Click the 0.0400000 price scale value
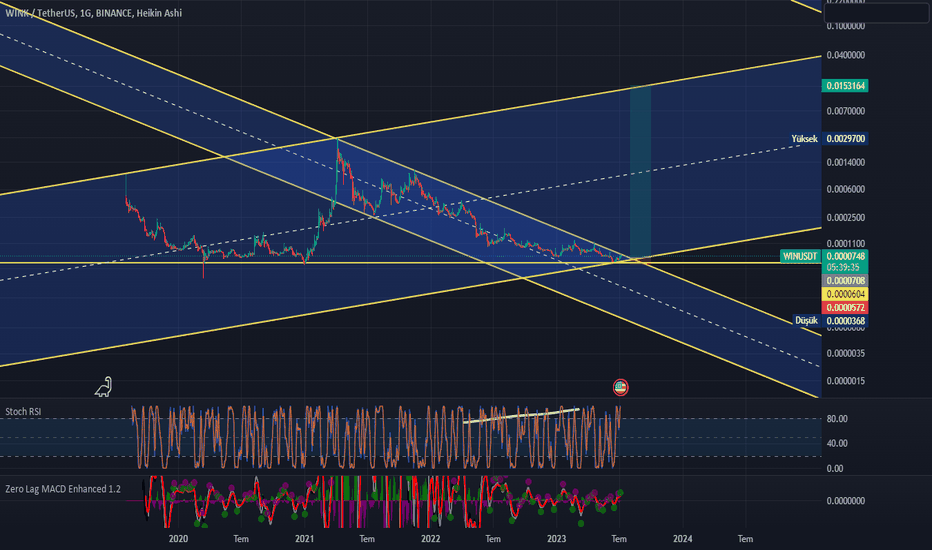932x550 pixels. (x=845, y=55)
